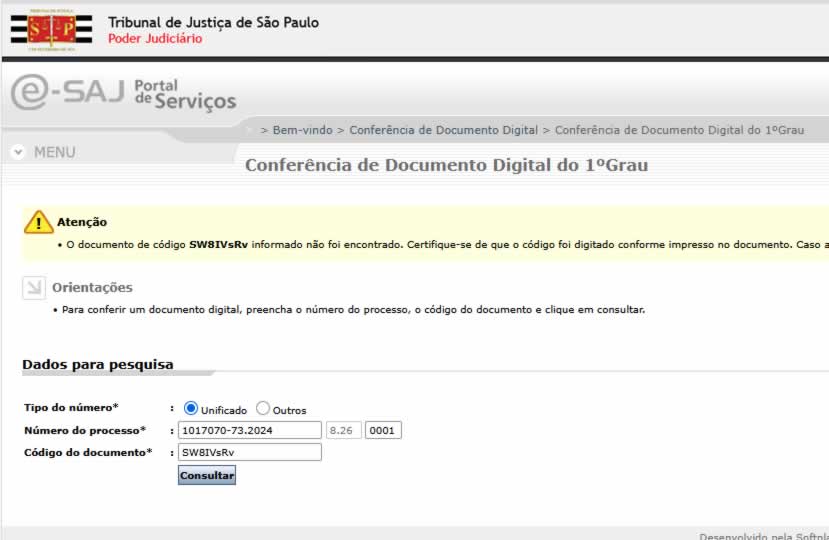829x540 pixels.
Task: Open Conferência de Documento Digital do 1ºGrau breadcrumb
Action: click(679, 130)
